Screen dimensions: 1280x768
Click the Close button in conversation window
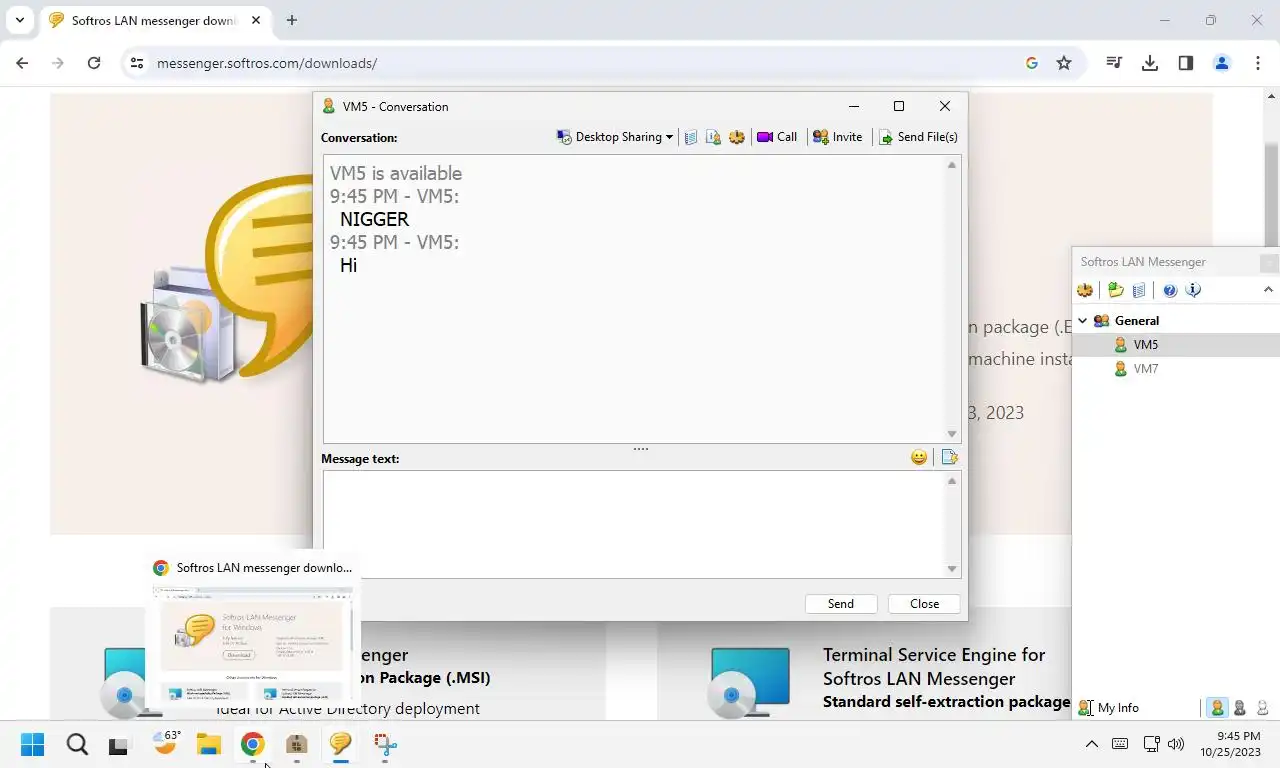click(x=925, y=604)
